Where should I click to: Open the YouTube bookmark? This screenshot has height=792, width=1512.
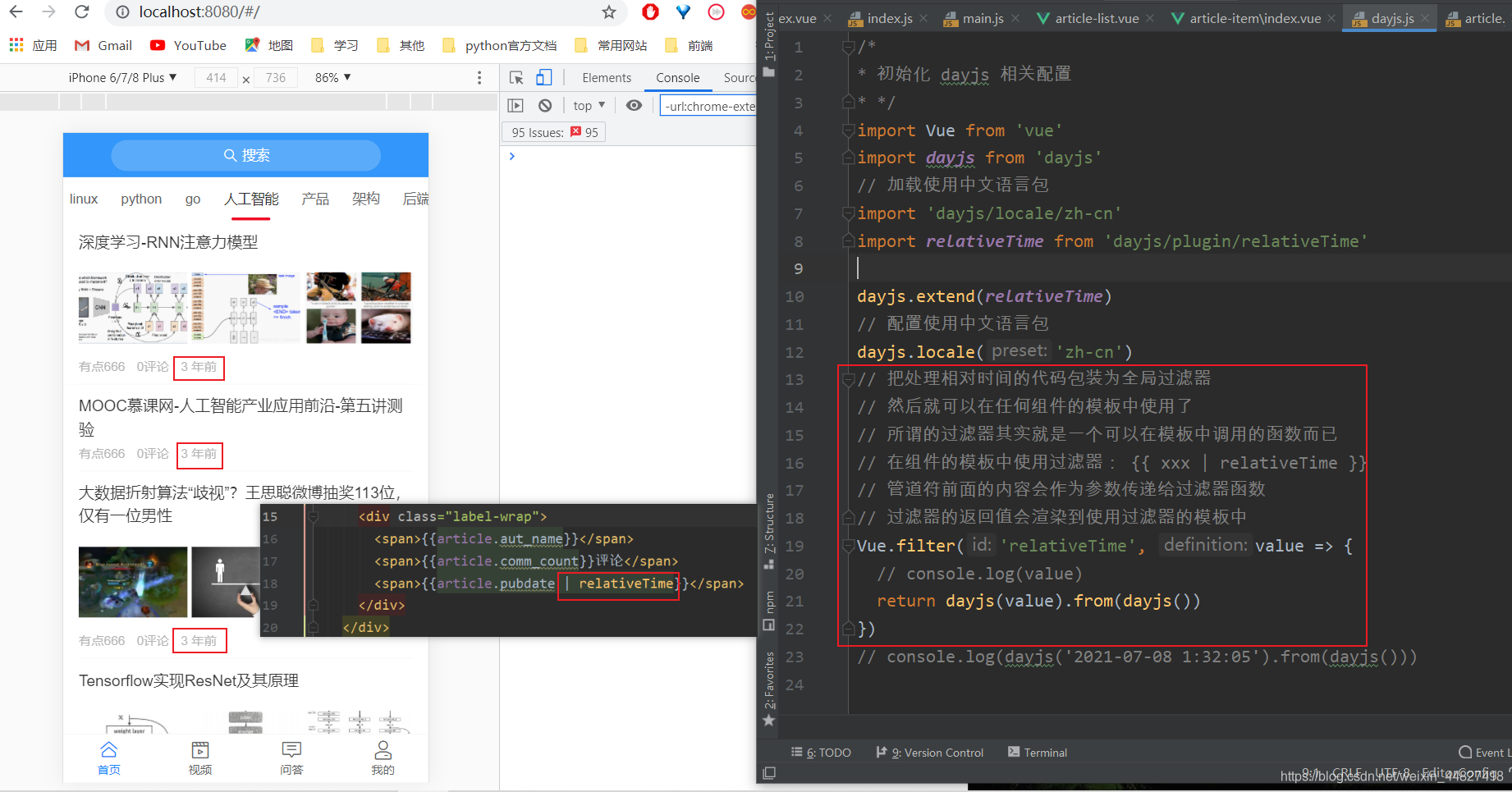point(188,45)
